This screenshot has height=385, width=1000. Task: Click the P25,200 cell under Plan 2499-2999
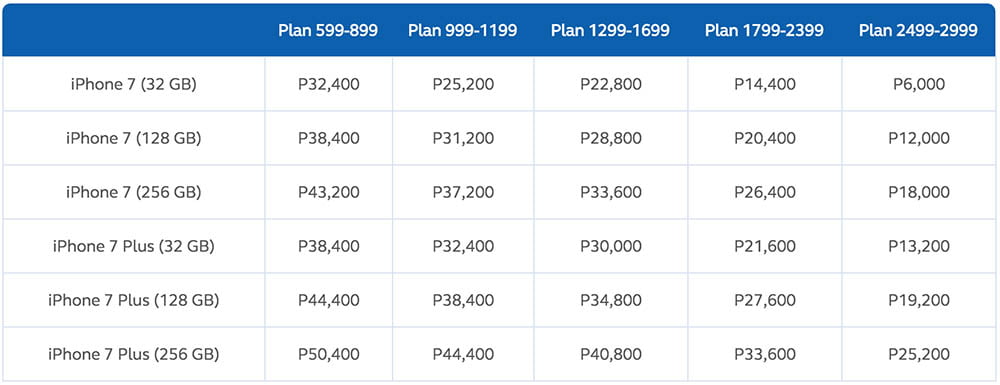918,354
